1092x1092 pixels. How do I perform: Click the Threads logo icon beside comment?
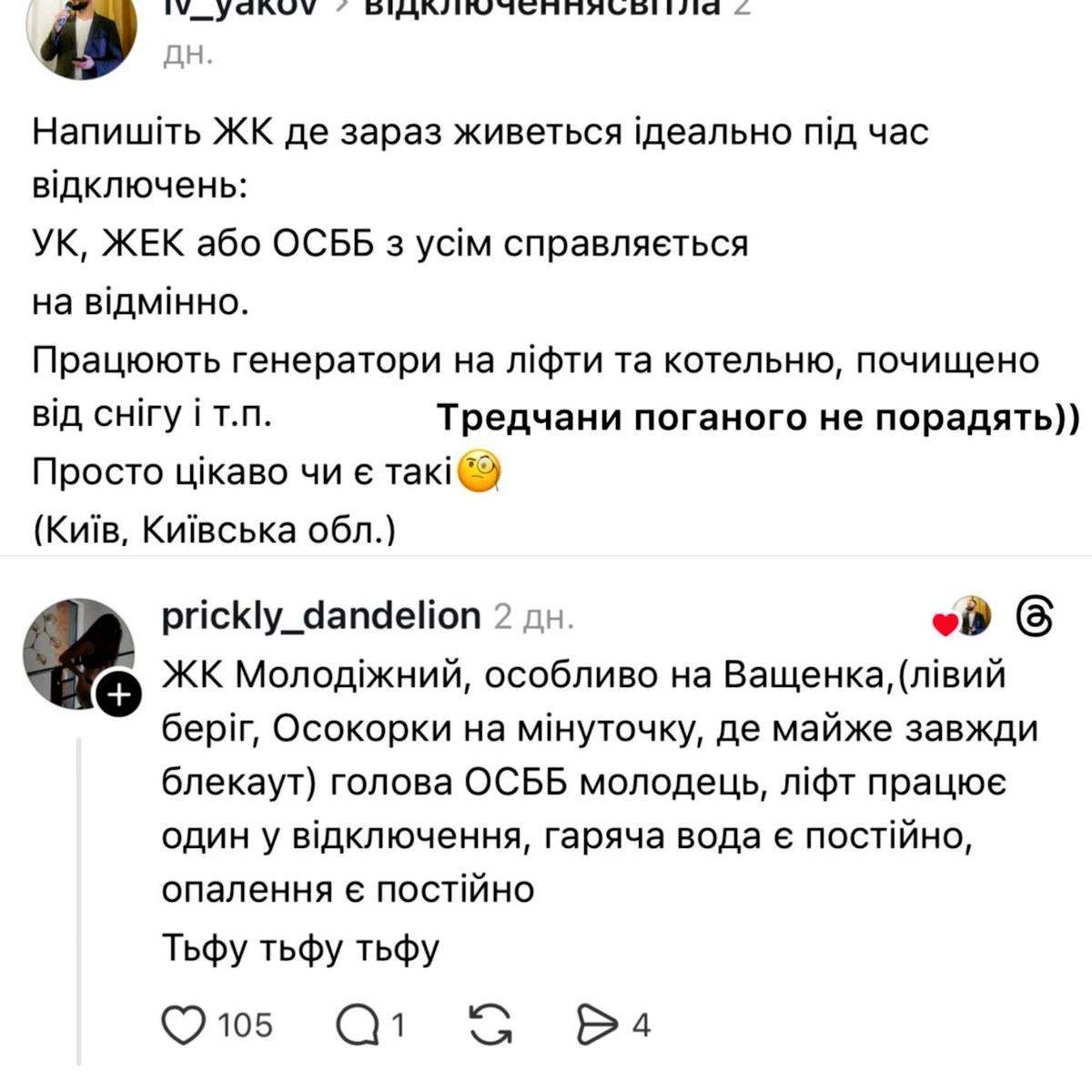coord(1035,618)
